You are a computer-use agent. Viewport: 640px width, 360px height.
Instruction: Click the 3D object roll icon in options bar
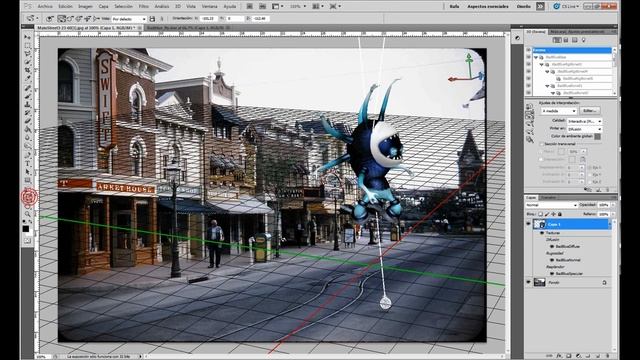point(70,19)
